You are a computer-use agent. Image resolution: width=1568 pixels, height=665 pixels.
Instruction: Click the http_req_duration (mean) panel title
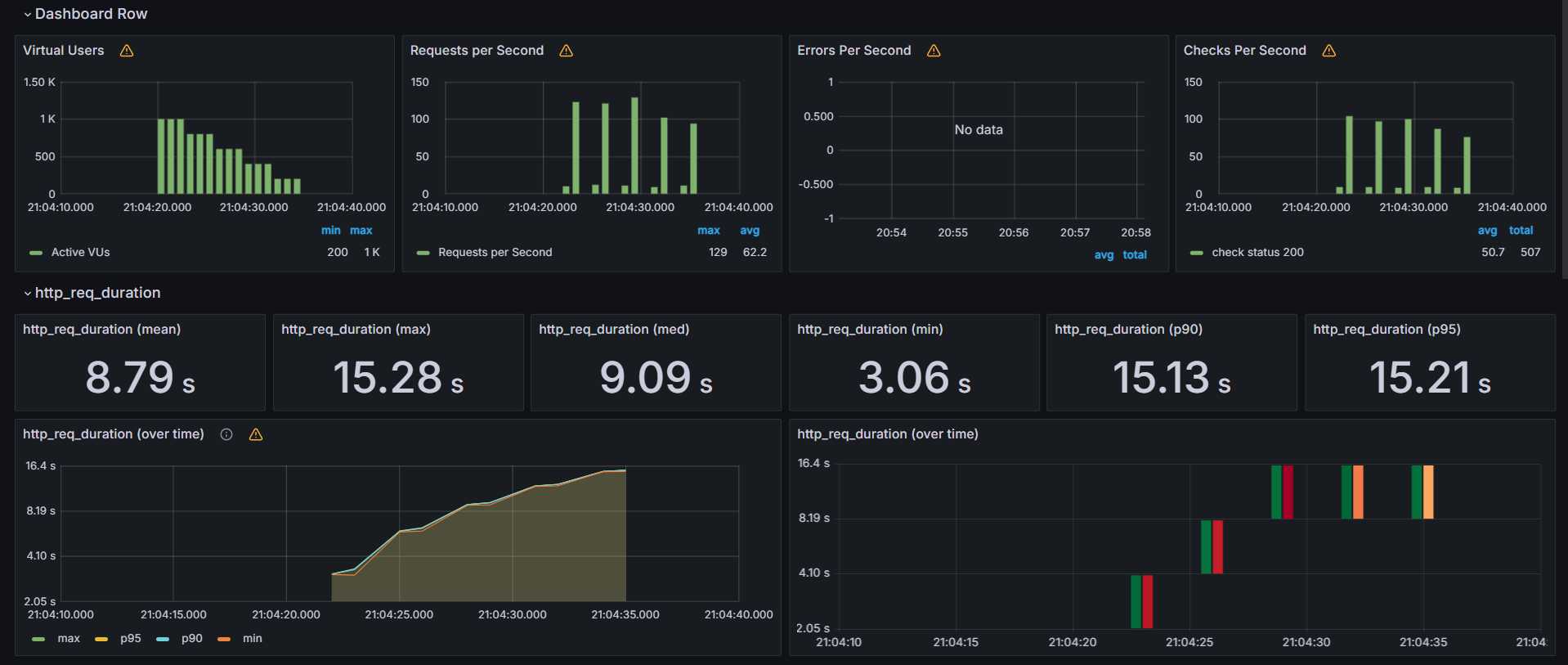[102, 330]
